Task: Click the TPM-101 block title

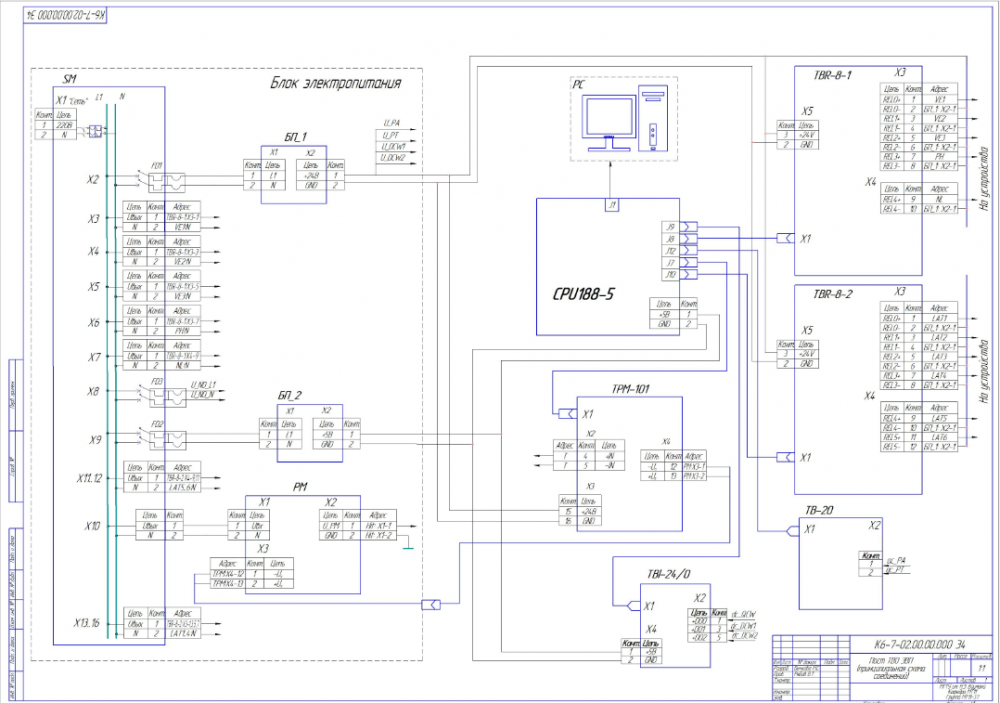Action: click(630, 389)
